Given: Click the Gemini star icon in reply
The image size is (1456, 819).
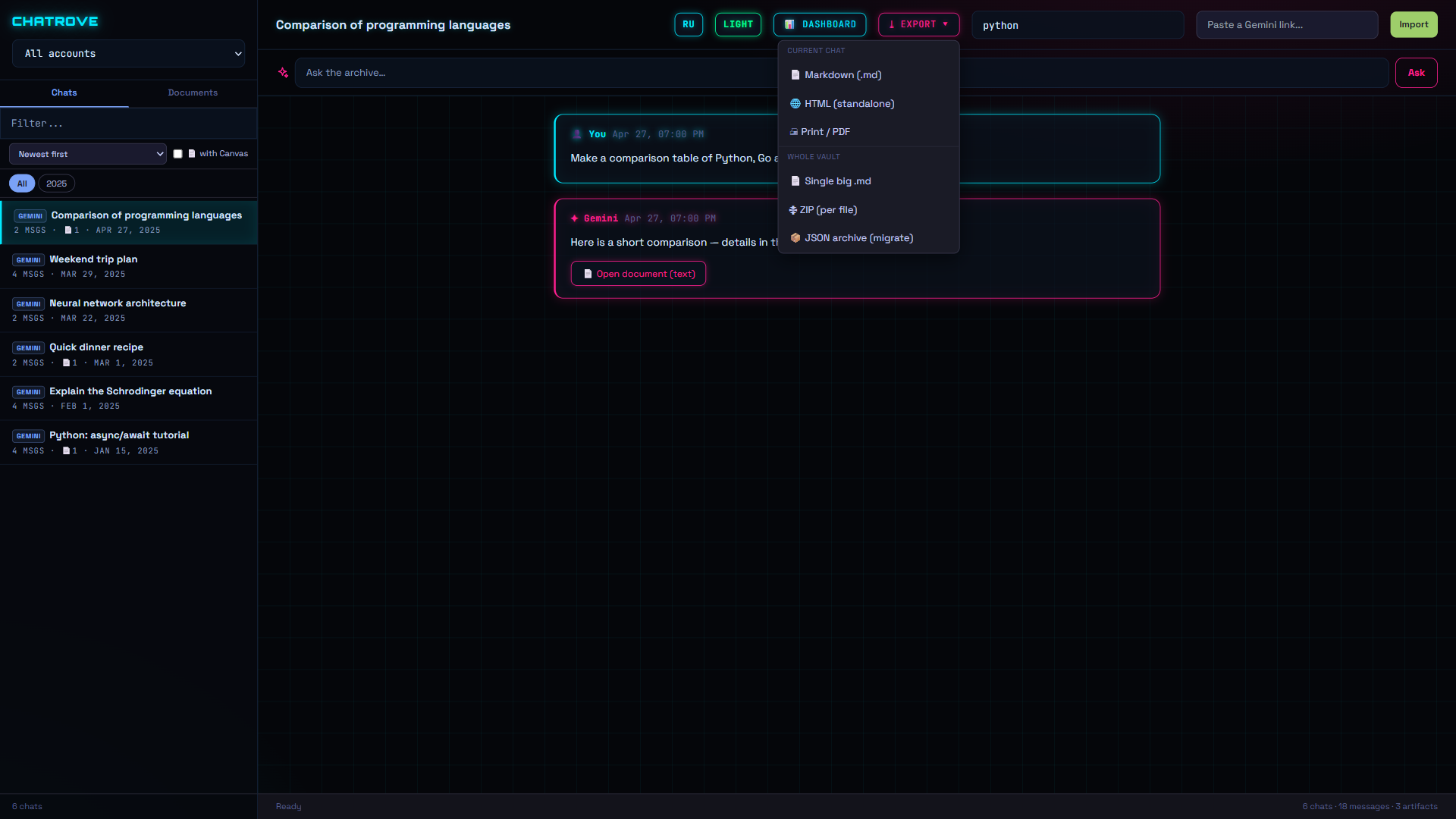Looking at the screenshot, I should [575, 218].
